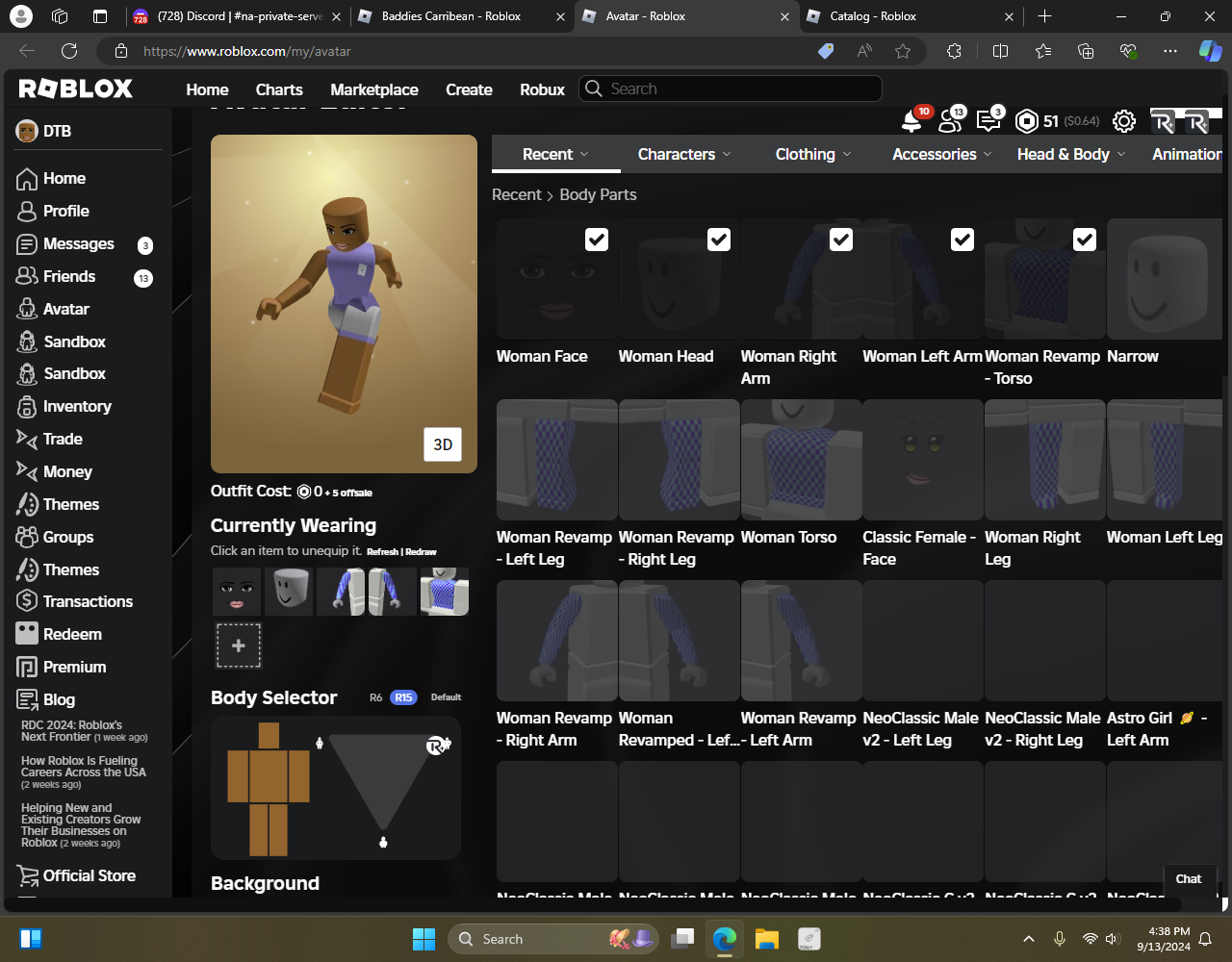This screenshot has width=1232, height=962.
Task: Open Windows Start menu
Action: pyautogui.click(x=423, y=938)
